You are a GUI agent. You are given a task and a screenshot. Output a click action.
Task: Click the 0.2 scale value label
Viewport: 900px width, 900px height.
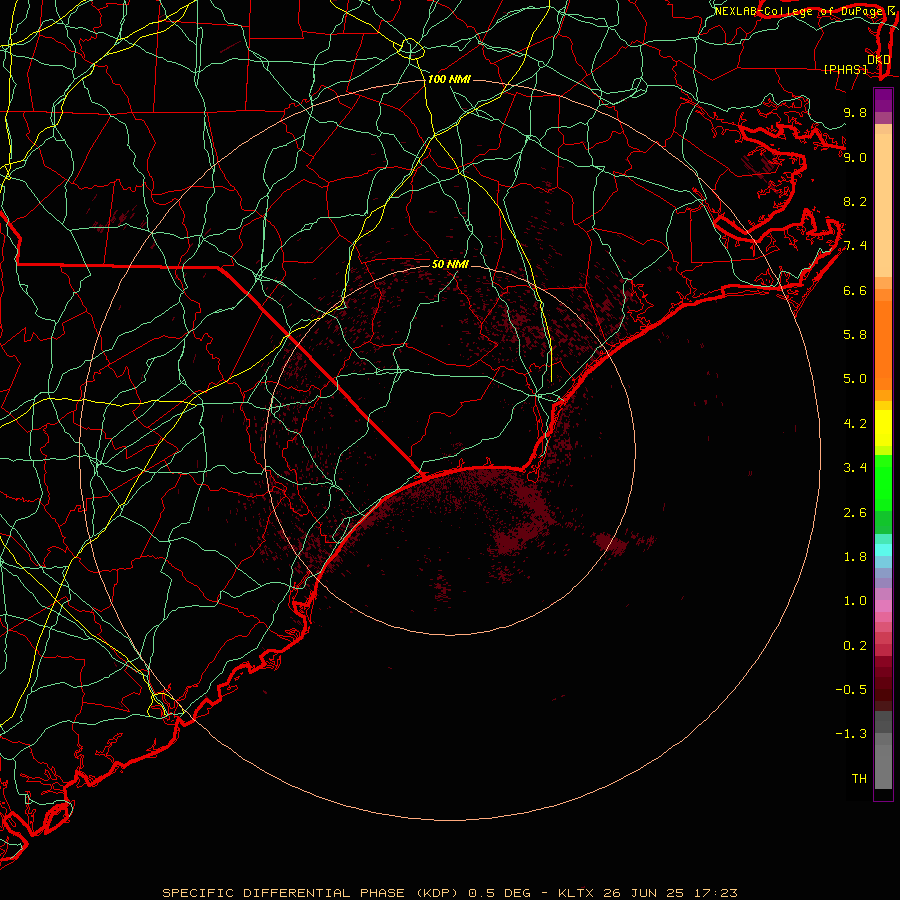pyautogui.click(x=855, y=646)
